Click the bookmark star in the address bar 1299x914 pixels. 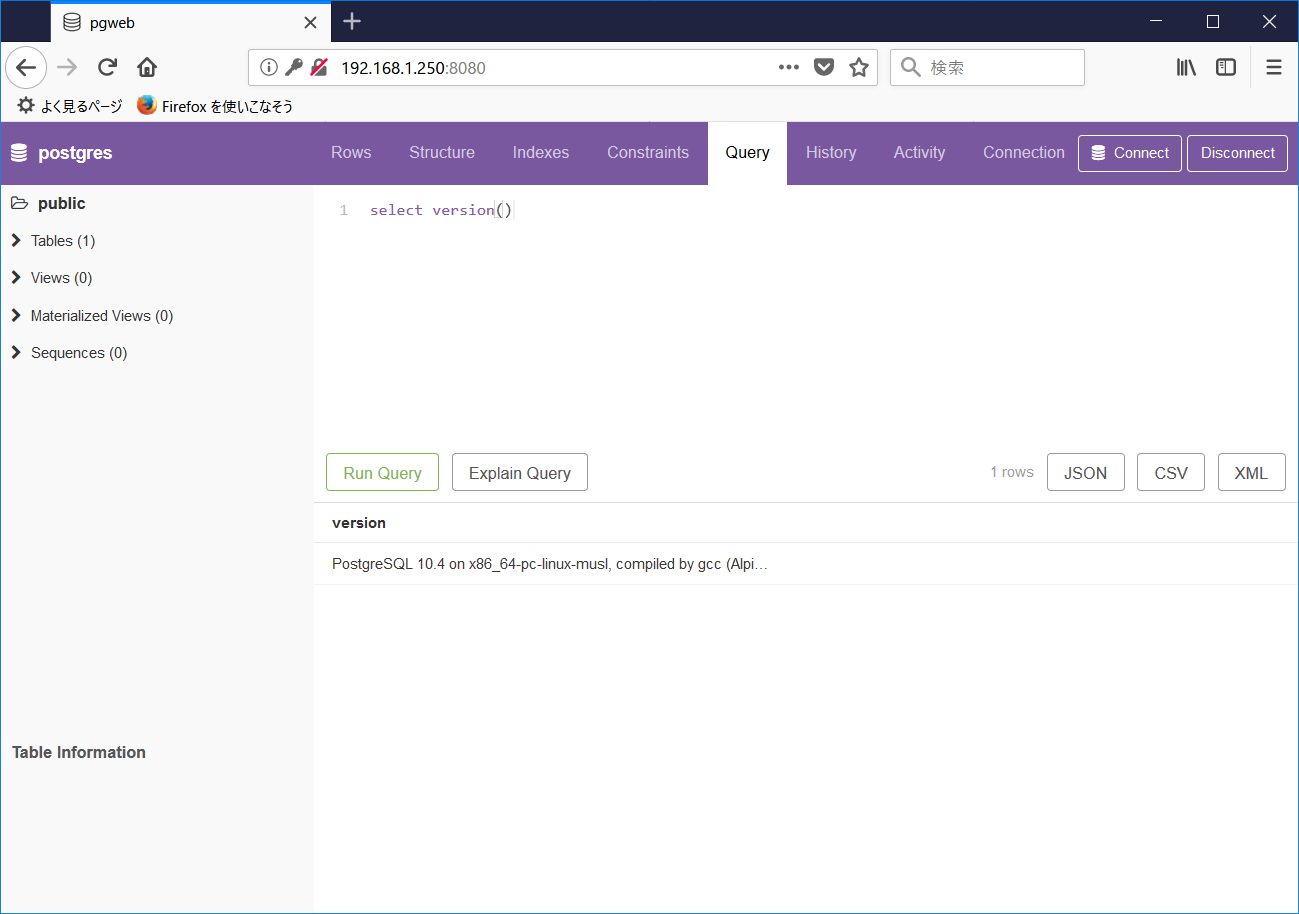point(858,67)
